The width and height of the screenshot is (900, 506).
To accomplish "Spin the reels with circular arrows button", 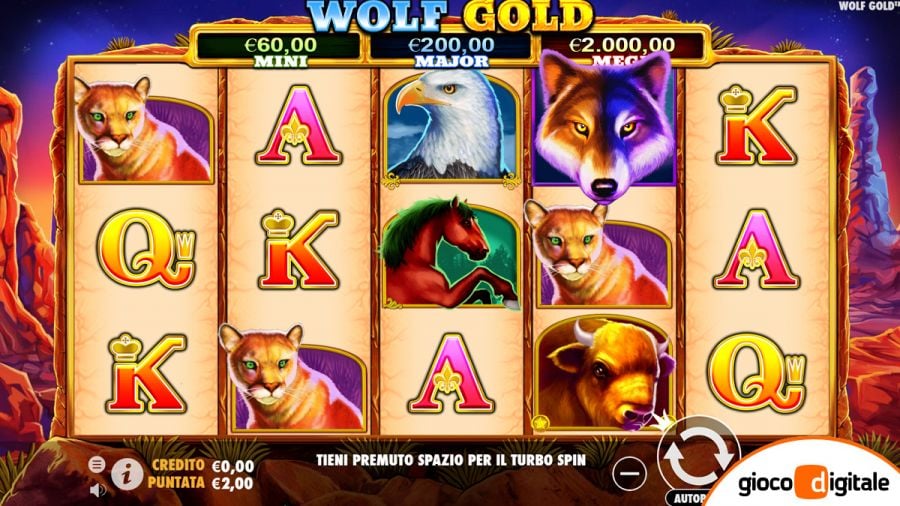I will [698, 454].
